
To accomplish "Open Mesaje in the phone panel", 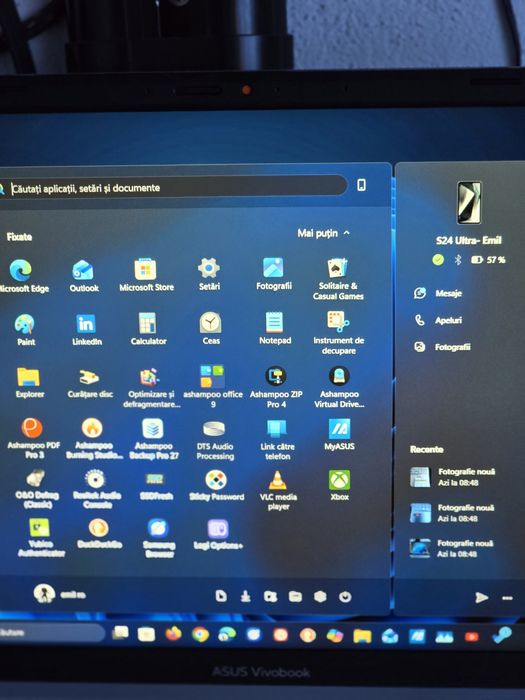I will [x=438, y=293].
